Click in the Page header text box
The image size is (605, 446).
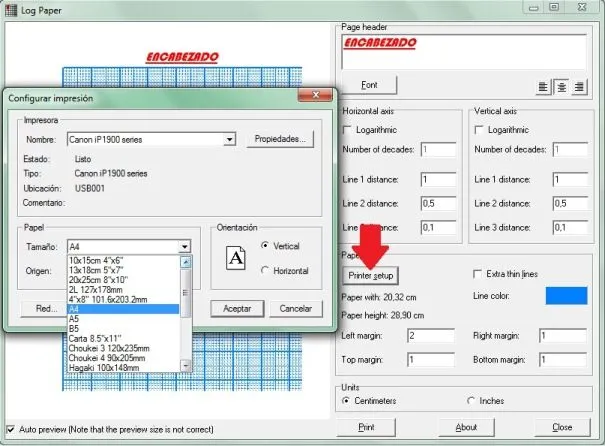[x=464, y=52]
